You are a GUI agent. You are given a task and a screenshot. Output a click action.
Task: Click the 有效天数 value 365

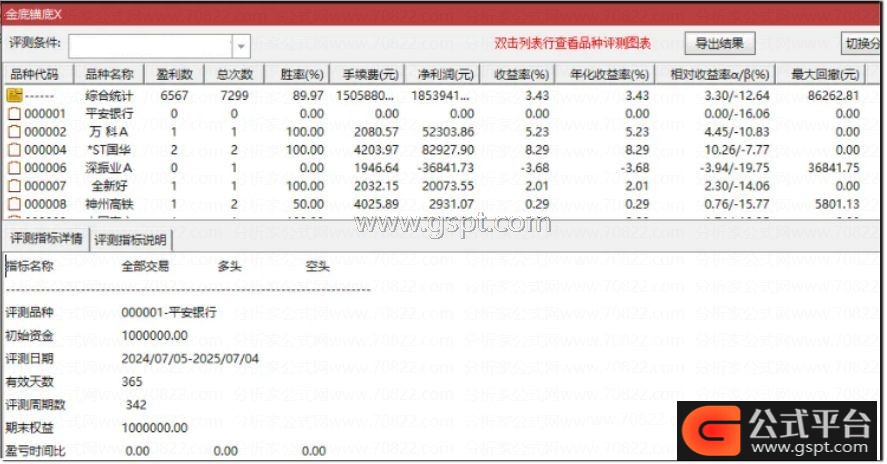(x=132, y=382)
